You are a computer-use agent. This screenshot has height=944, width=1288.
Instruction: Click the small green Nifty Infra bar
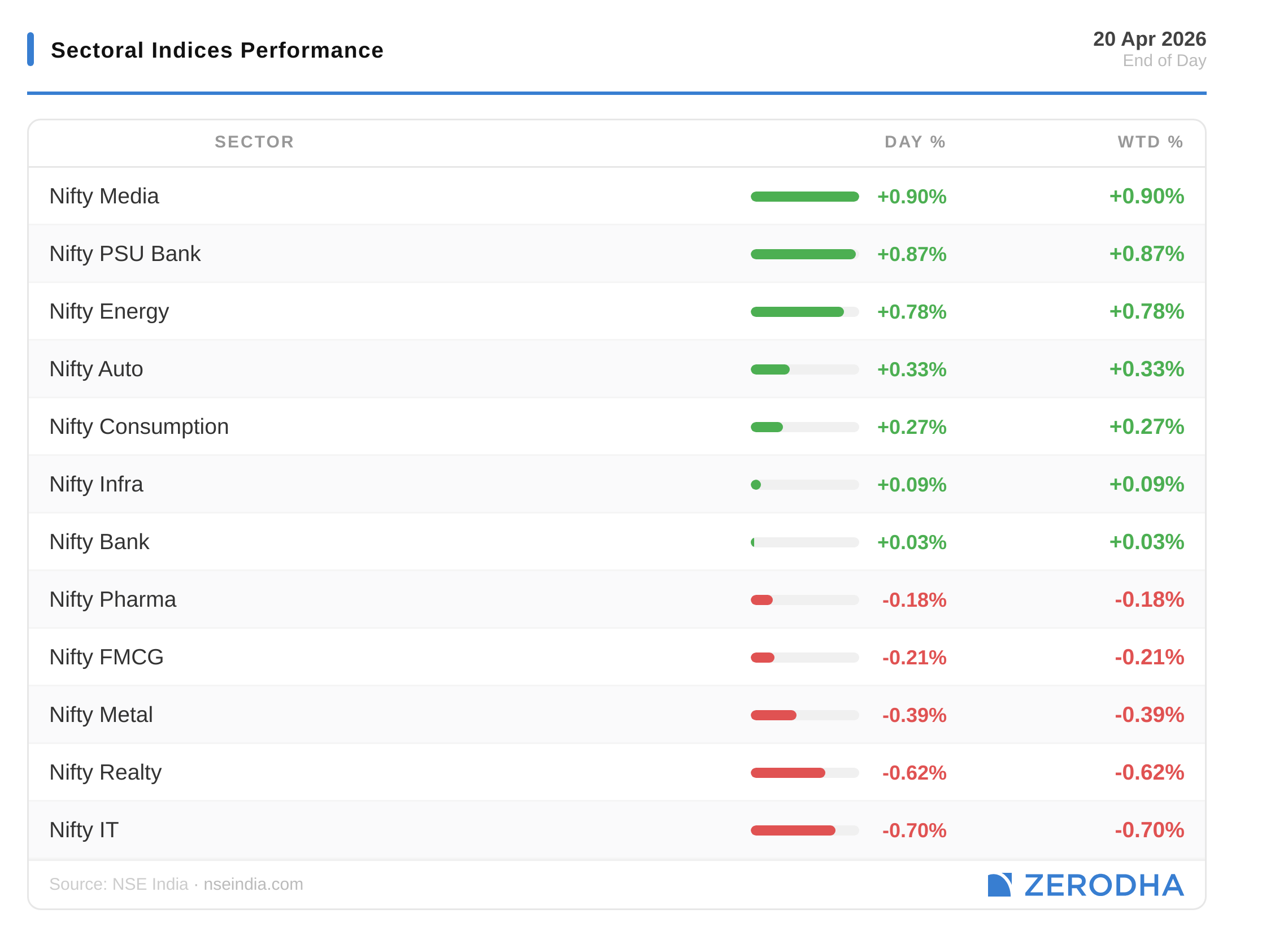tap(756, 485)
